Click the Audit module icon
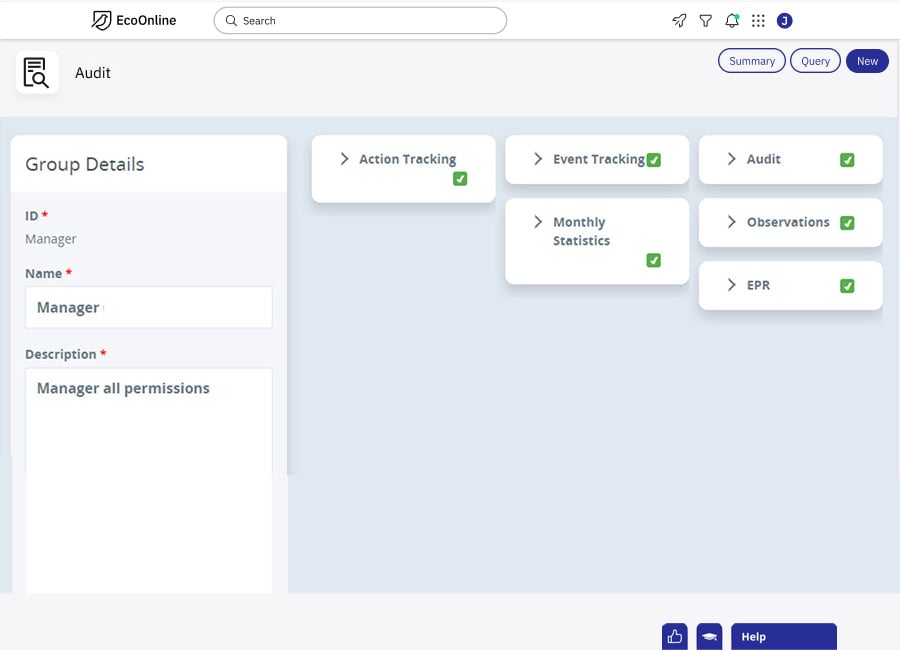900x650 pixels. pos(37,72)
